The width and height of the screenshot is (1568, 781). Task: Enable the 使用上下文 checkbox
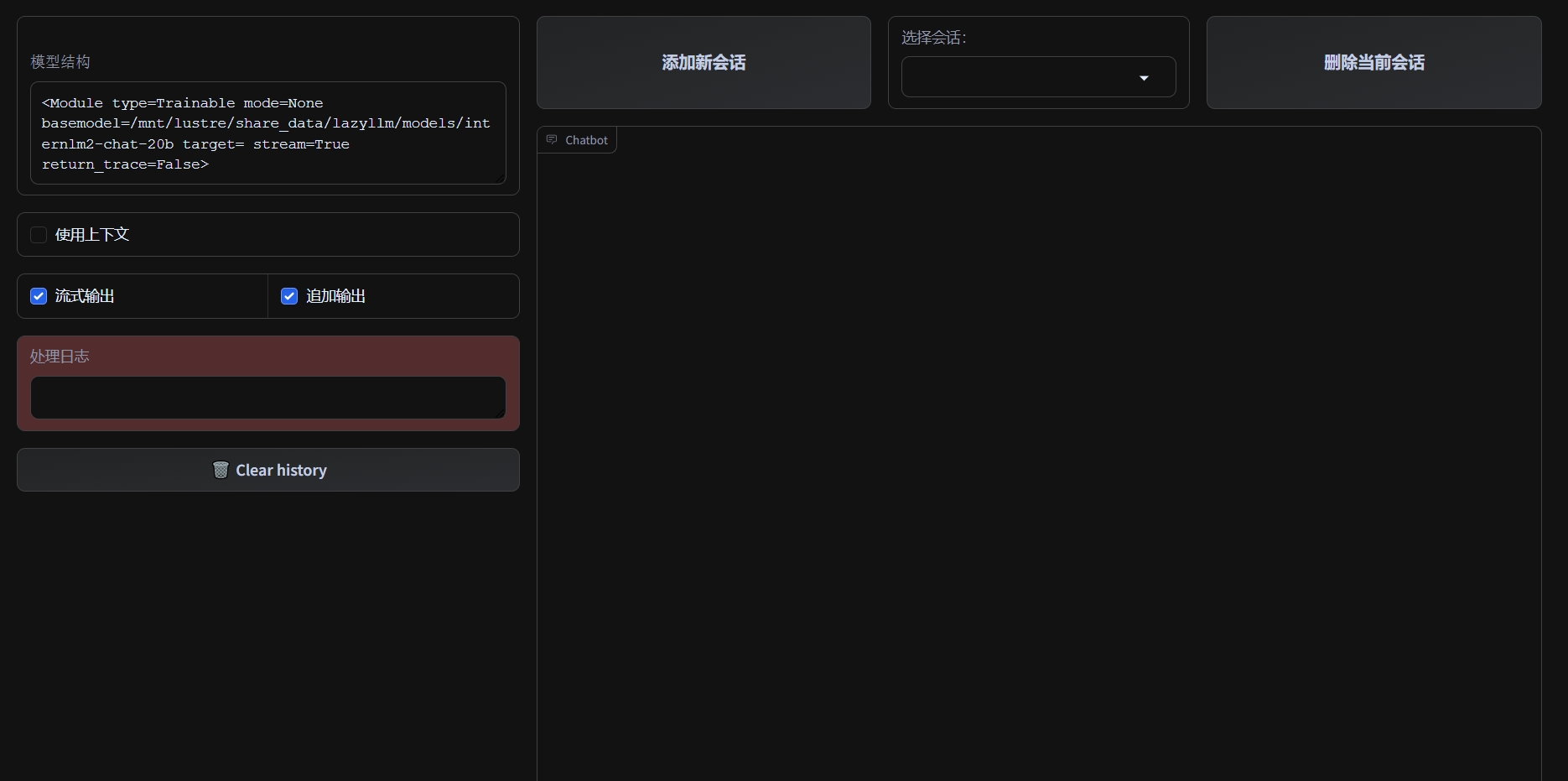[39, 235]
